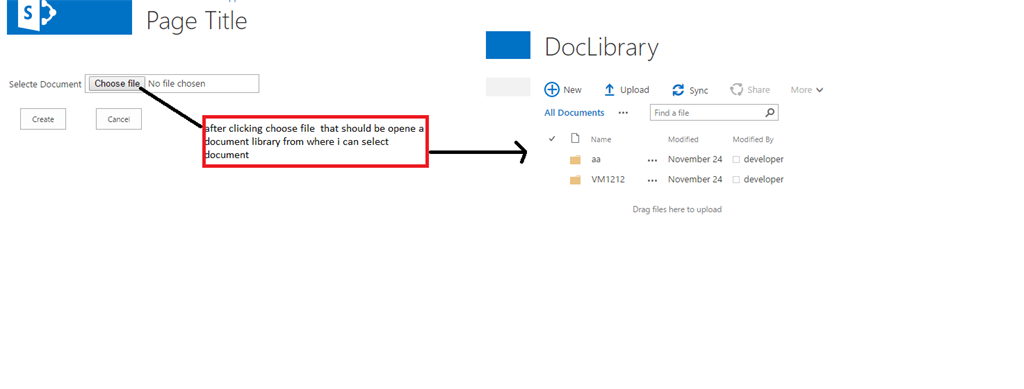Open the aa folder name link
Viewport: 1024px width, 389px height.
(x=596, y=159)
